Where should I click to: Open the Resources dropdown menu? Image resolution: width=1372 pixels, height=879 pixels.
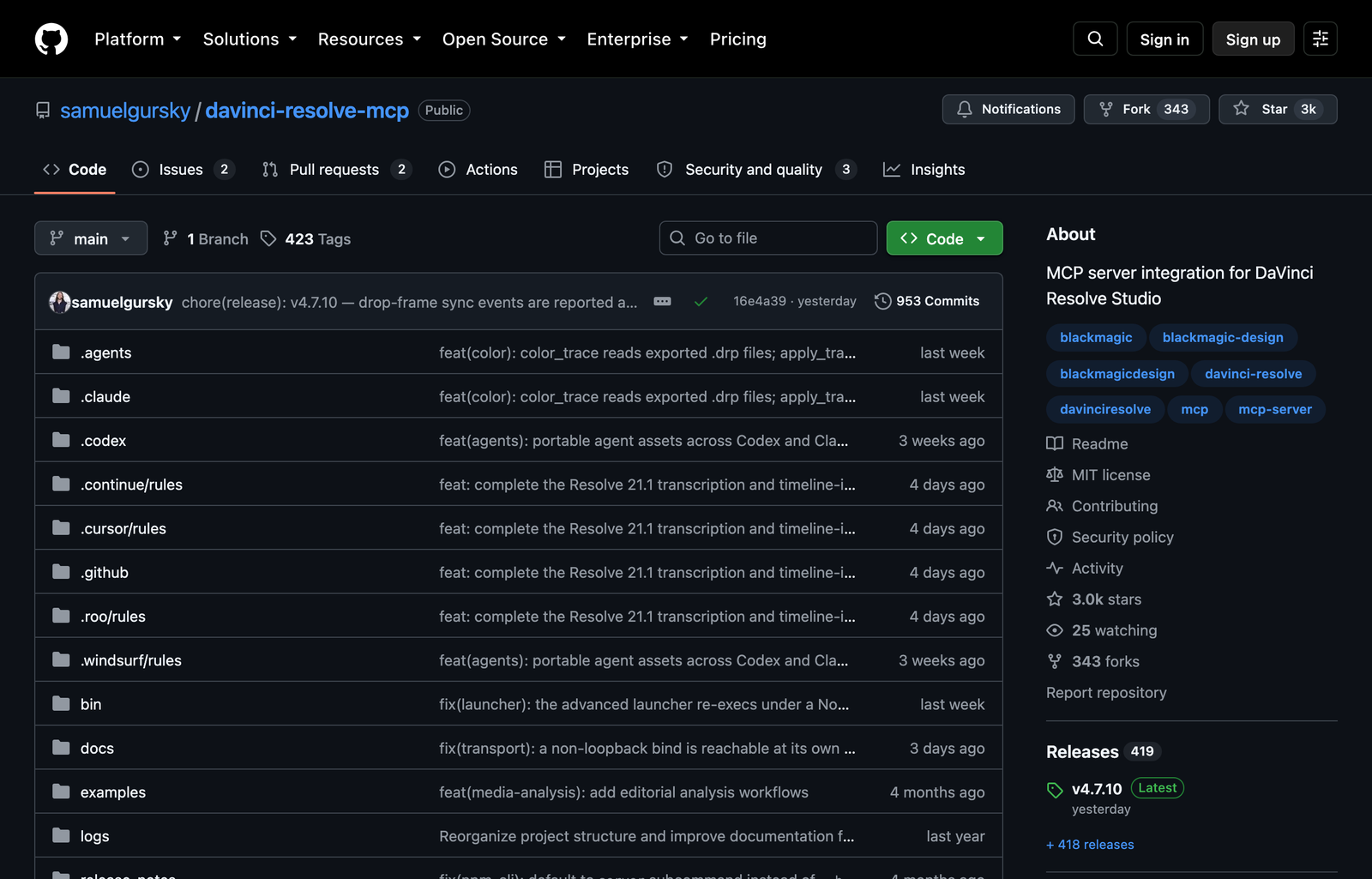point(370,39)
